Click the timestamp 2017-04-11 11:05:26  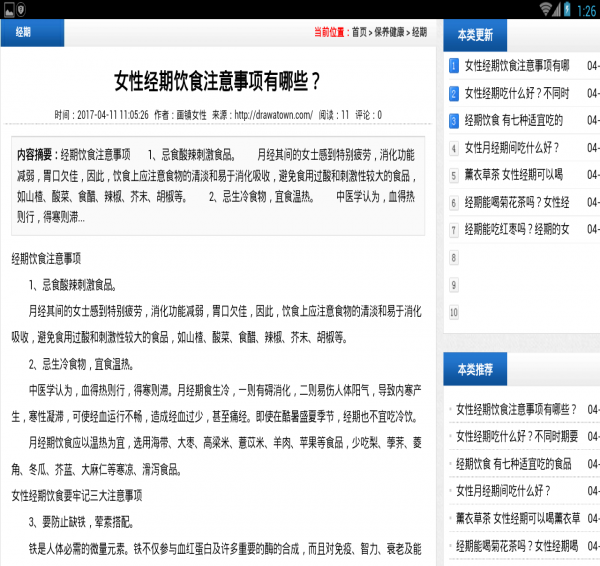coord(113,115)
